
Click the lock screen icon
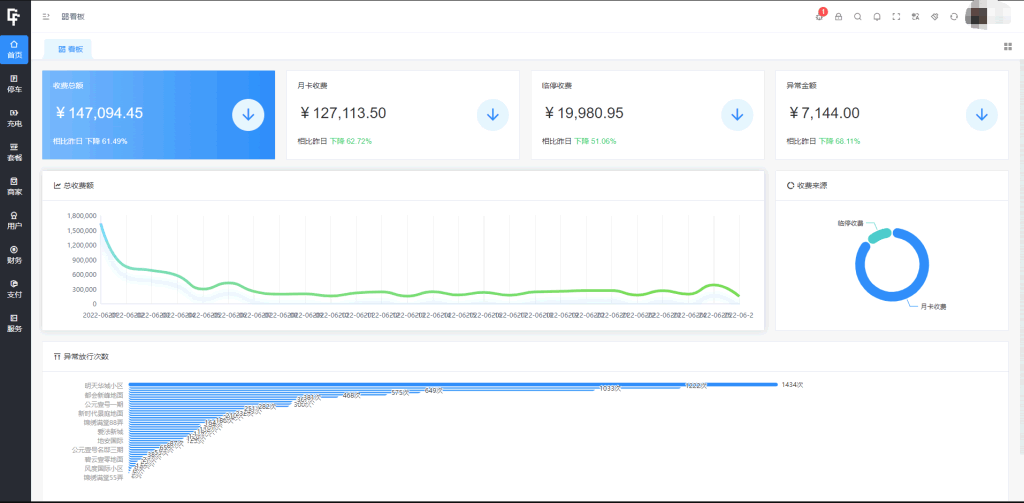839,17
